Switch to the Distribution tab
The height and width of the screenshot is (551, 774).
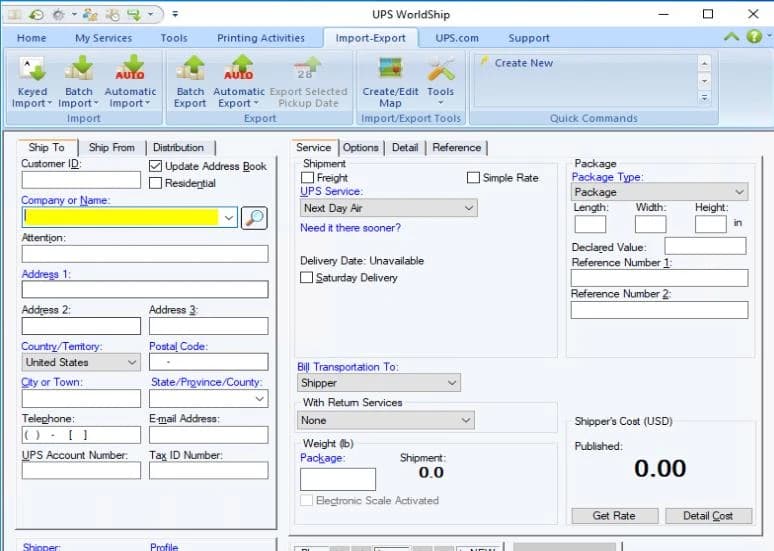pos(178,147)
